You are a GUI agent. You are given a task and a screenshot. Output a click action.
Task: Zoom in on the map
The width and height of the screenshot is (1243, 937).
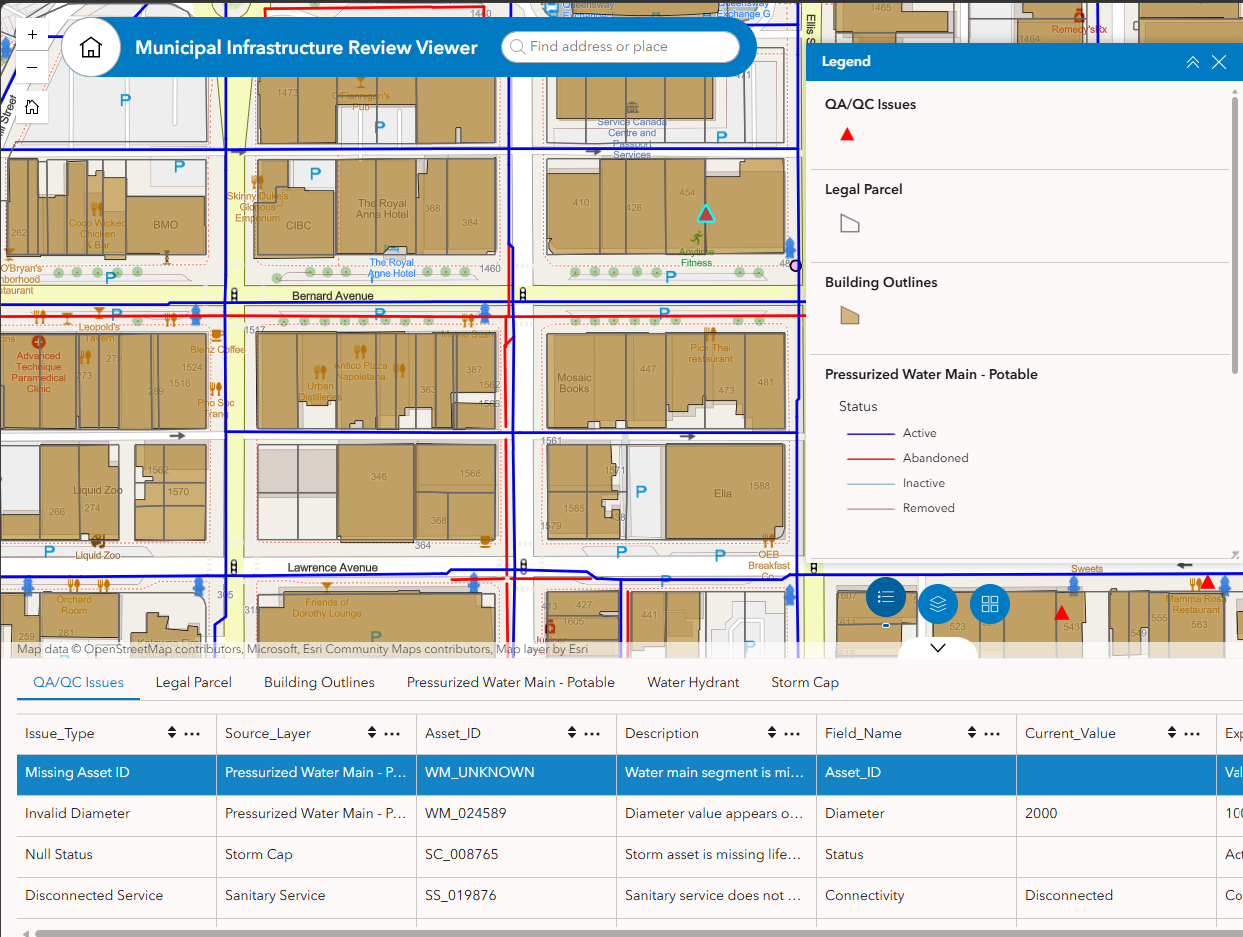point(32,34)
